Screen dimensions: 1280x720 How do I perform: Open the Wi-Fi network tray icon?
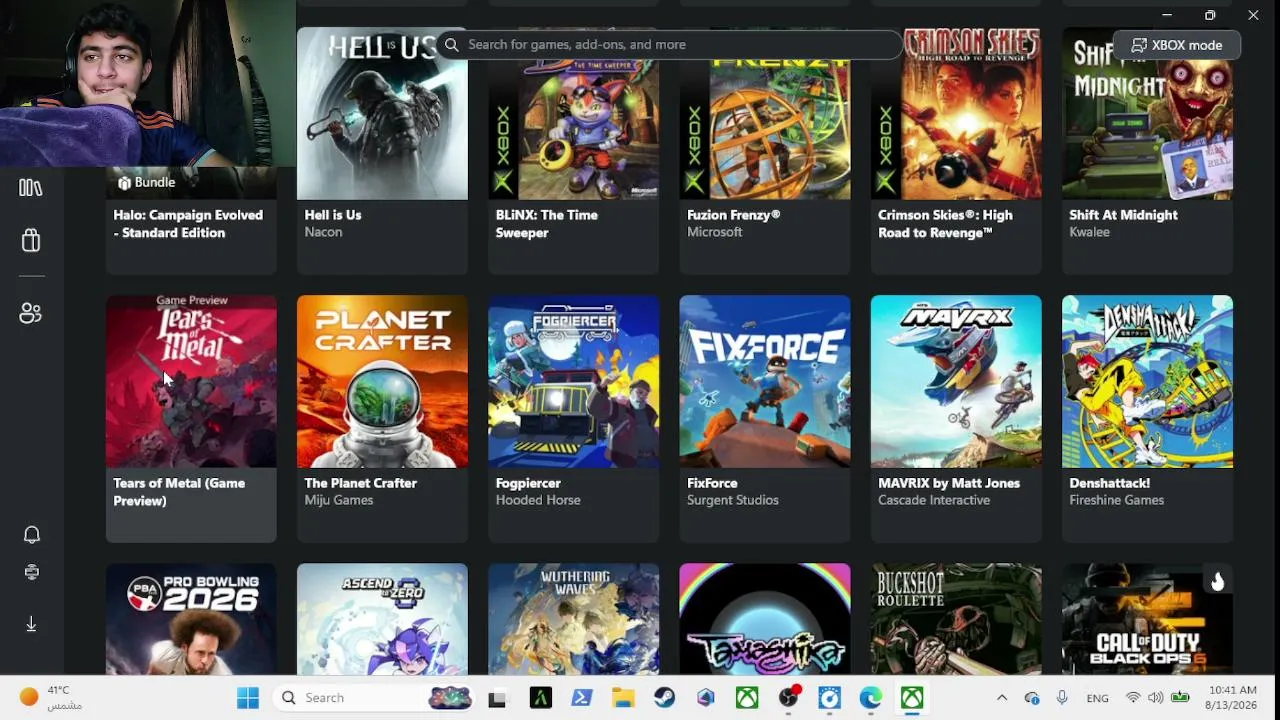tap(1133, 698)
